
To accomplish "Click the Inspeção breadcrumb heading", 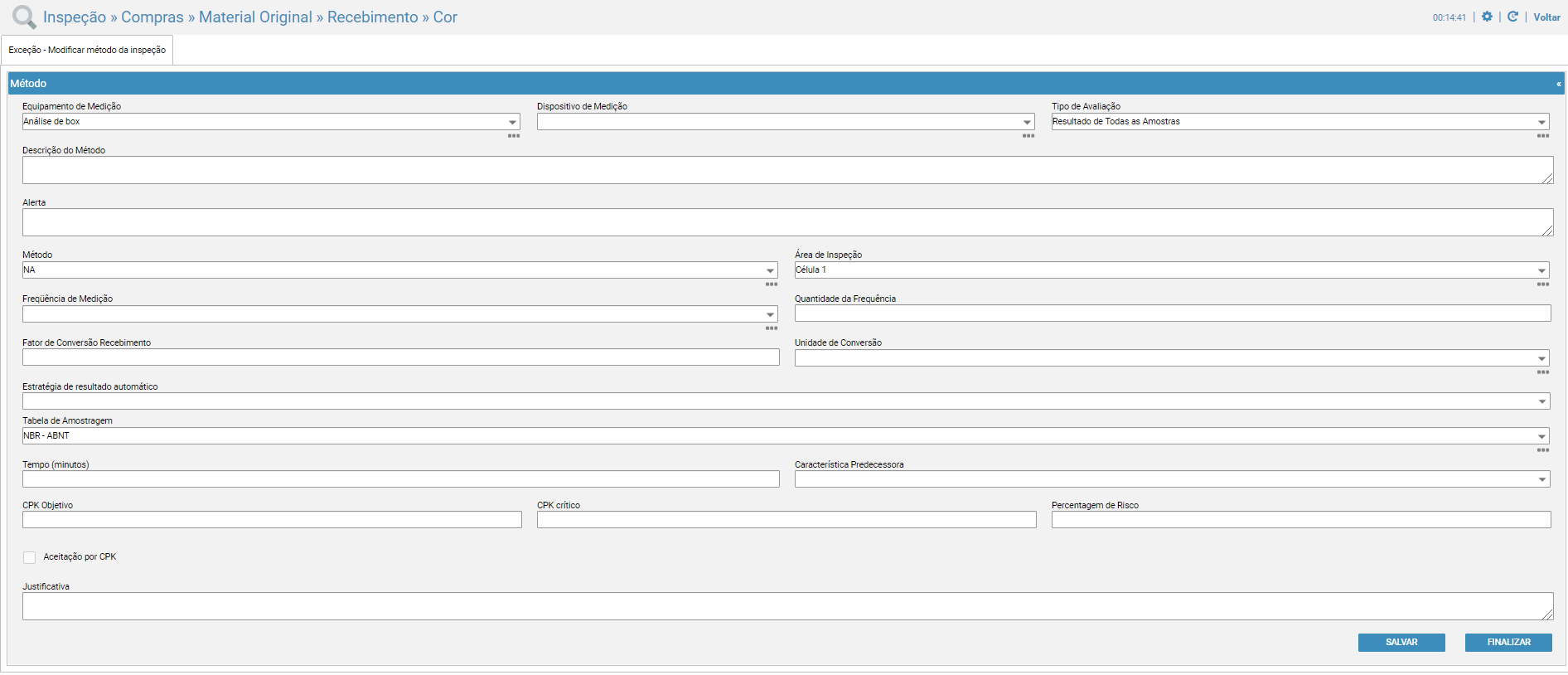I will coord(75,17).
